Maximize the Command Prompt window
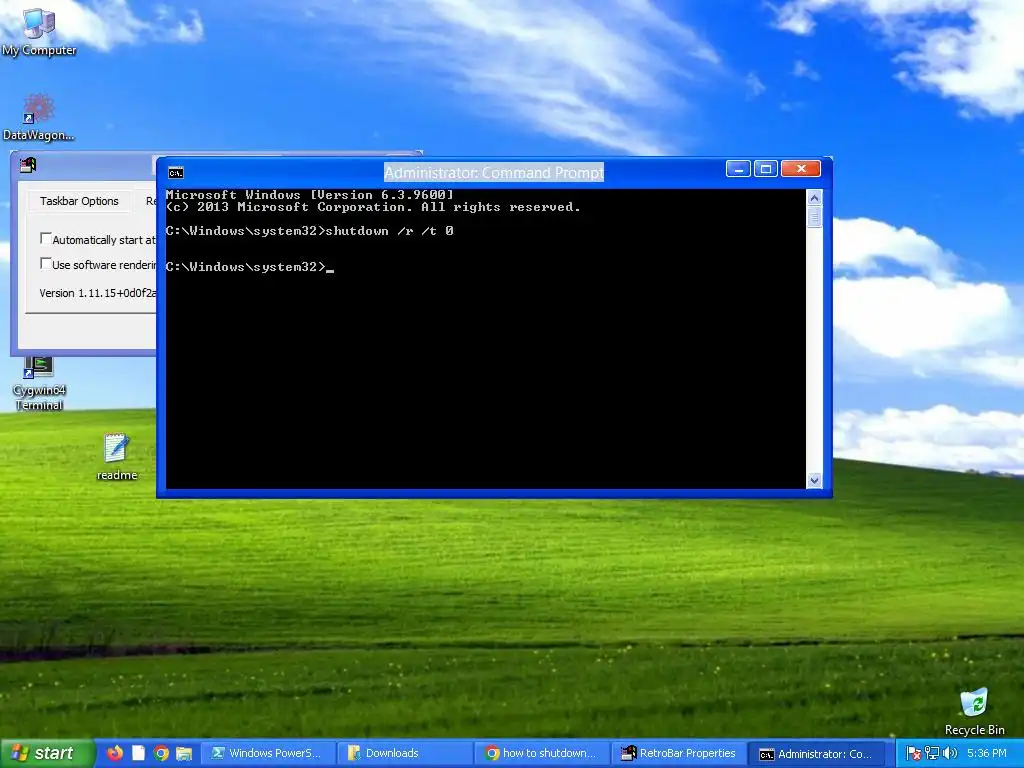This screenshot has height=768, width=1024. (x=766, y=169)
